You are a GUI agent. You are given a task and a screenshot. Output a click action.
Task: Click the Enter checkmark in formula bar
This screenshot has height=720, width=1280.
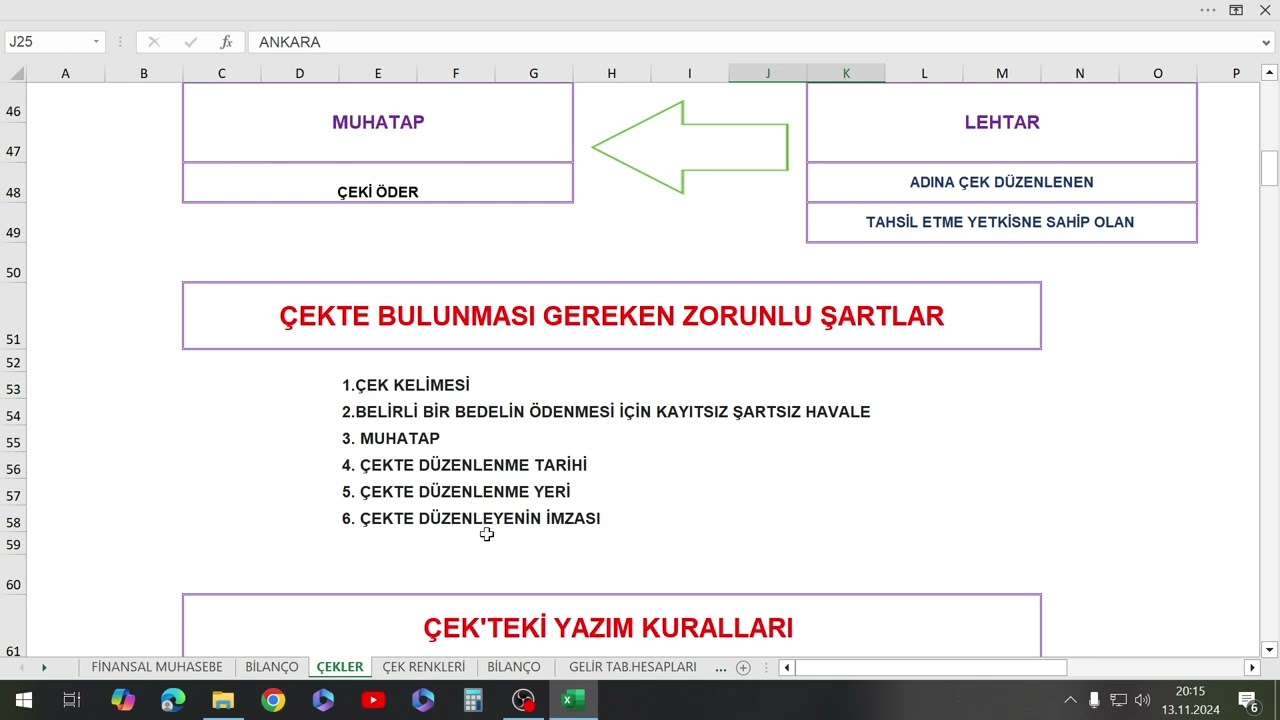click(190, 42)
